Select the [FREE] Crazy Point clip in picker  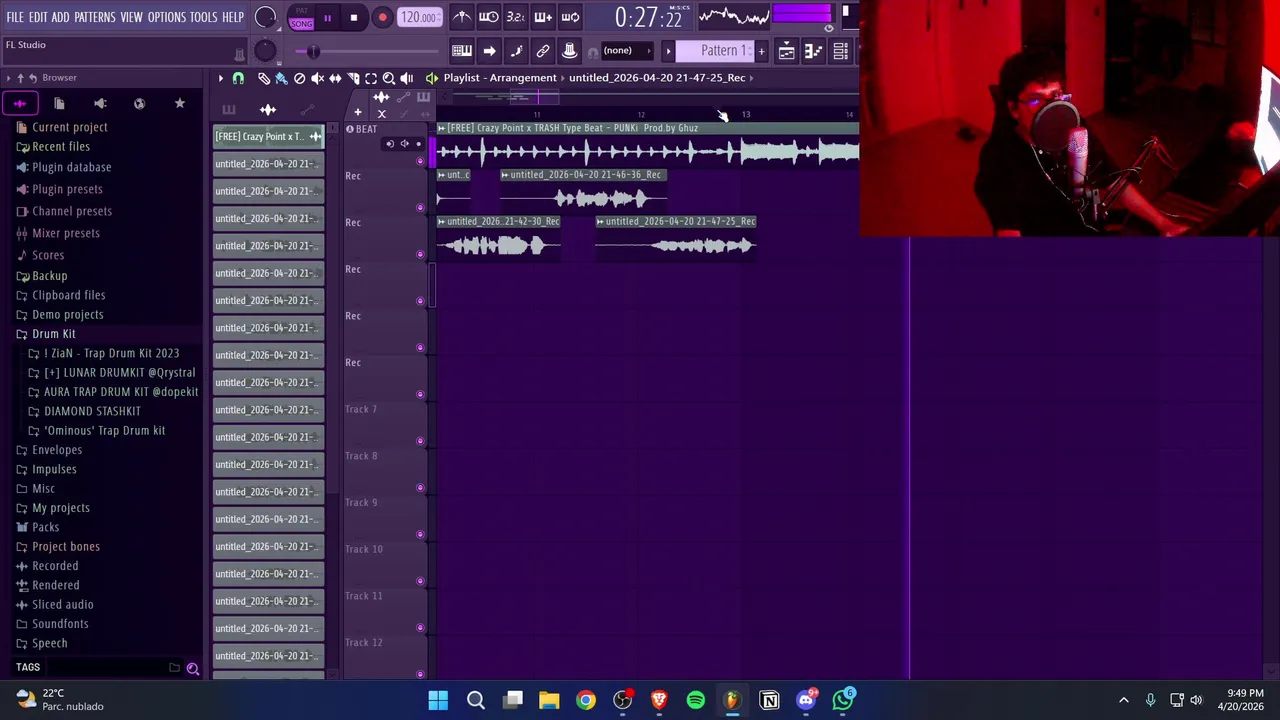pyautogui.click(x=268, y=136)
